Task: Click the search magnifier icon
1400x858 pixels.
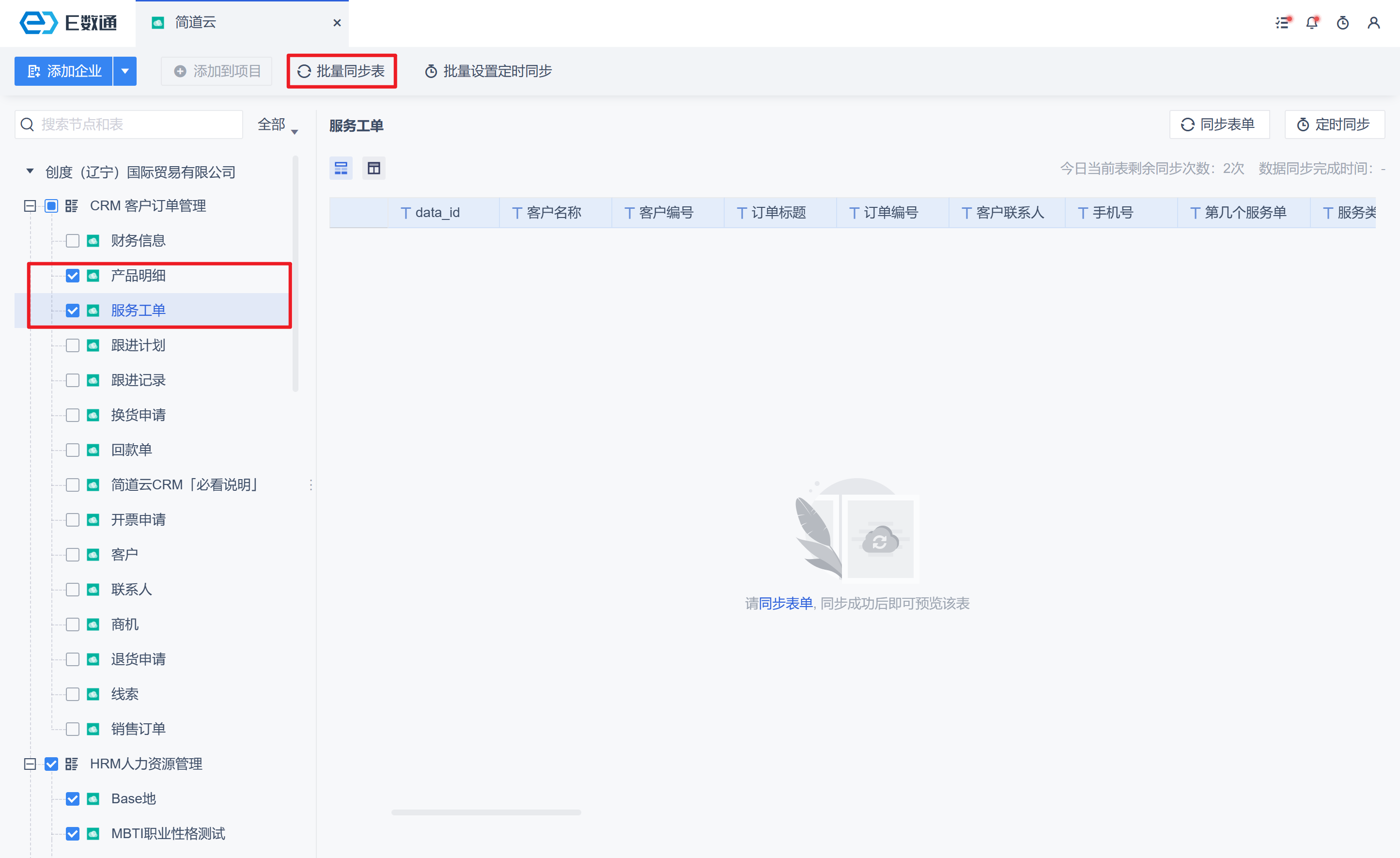Action: pyautogui.click(x=27, y=125)
